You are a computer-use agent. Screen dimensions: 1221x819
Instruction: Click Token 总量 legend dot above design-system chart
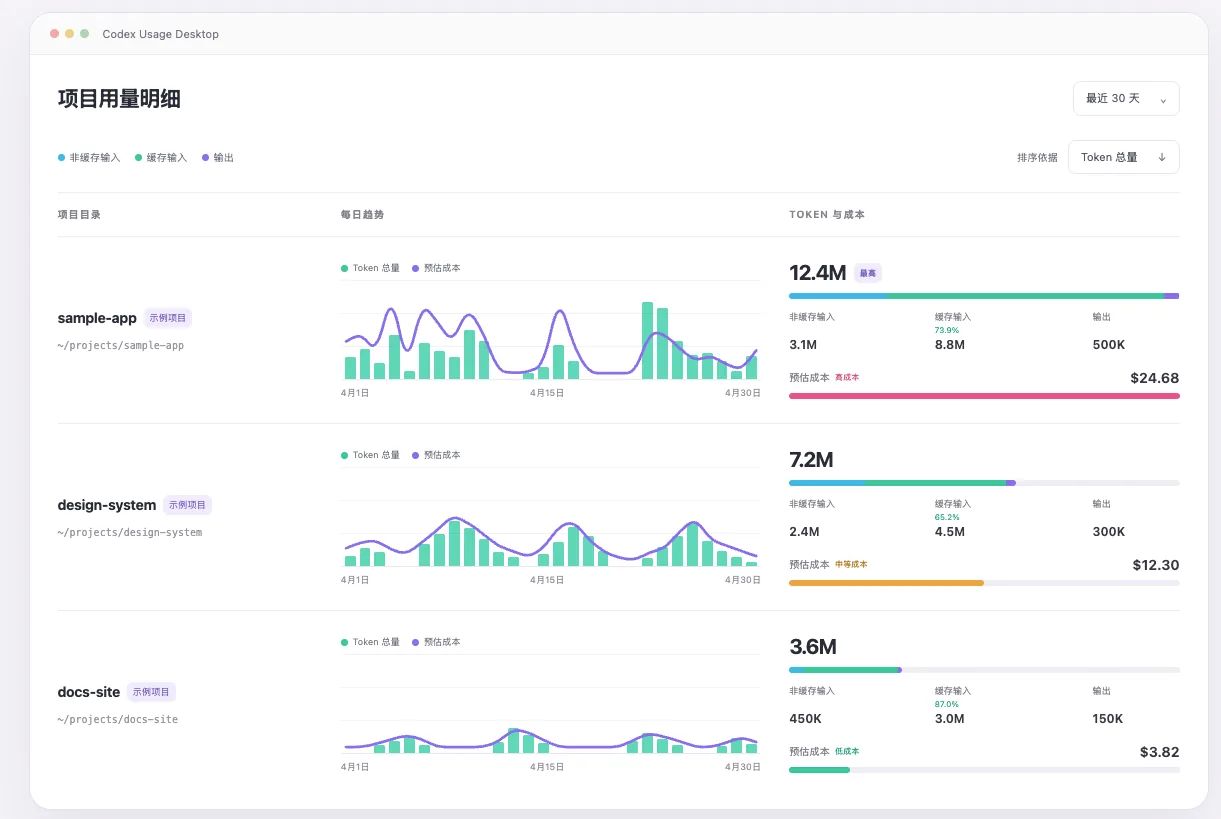(x=345, y=455)
